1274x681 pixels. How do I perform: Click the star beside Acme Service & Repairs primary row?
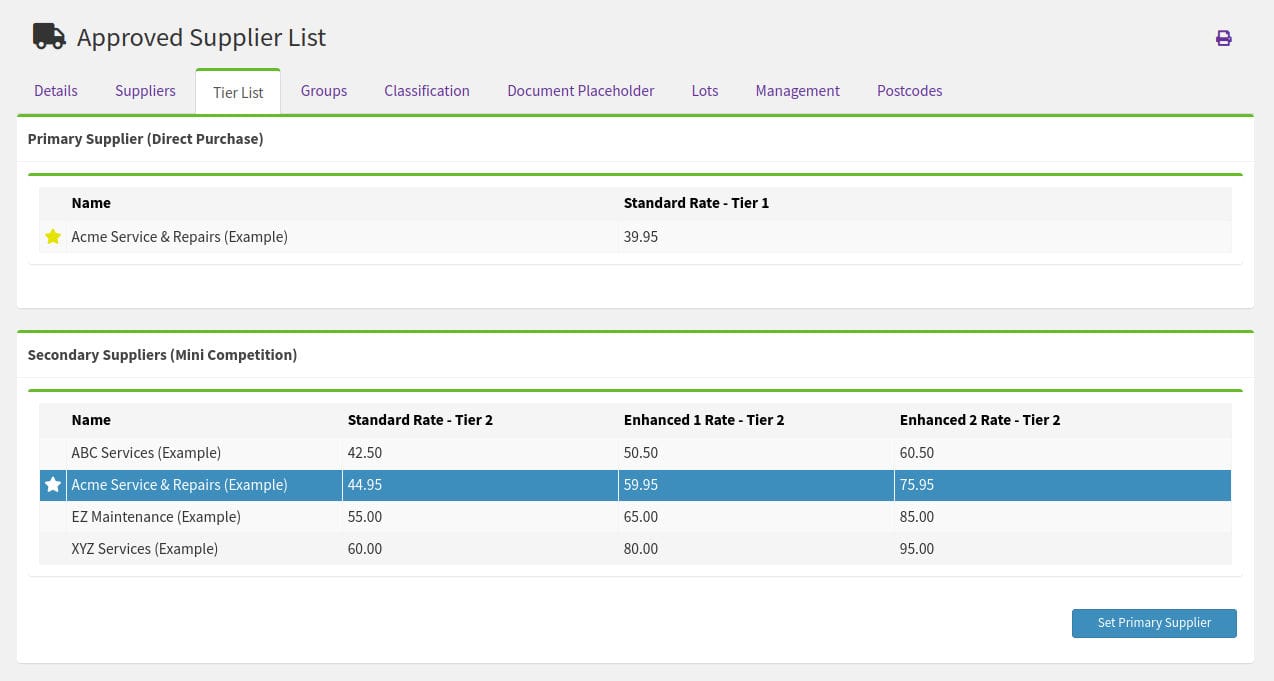tap(52, 236)
